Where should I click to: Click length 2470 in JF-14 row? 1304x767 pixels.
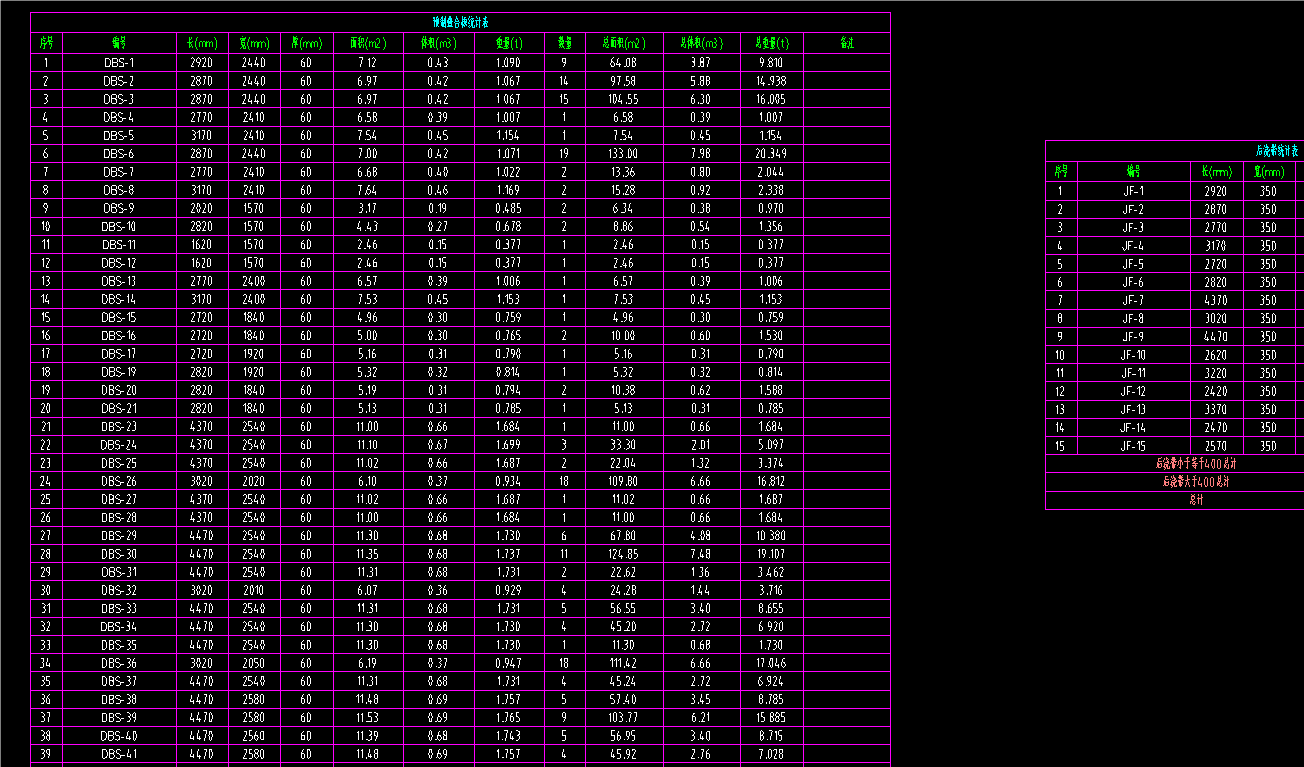click(x=1215, y=427)
